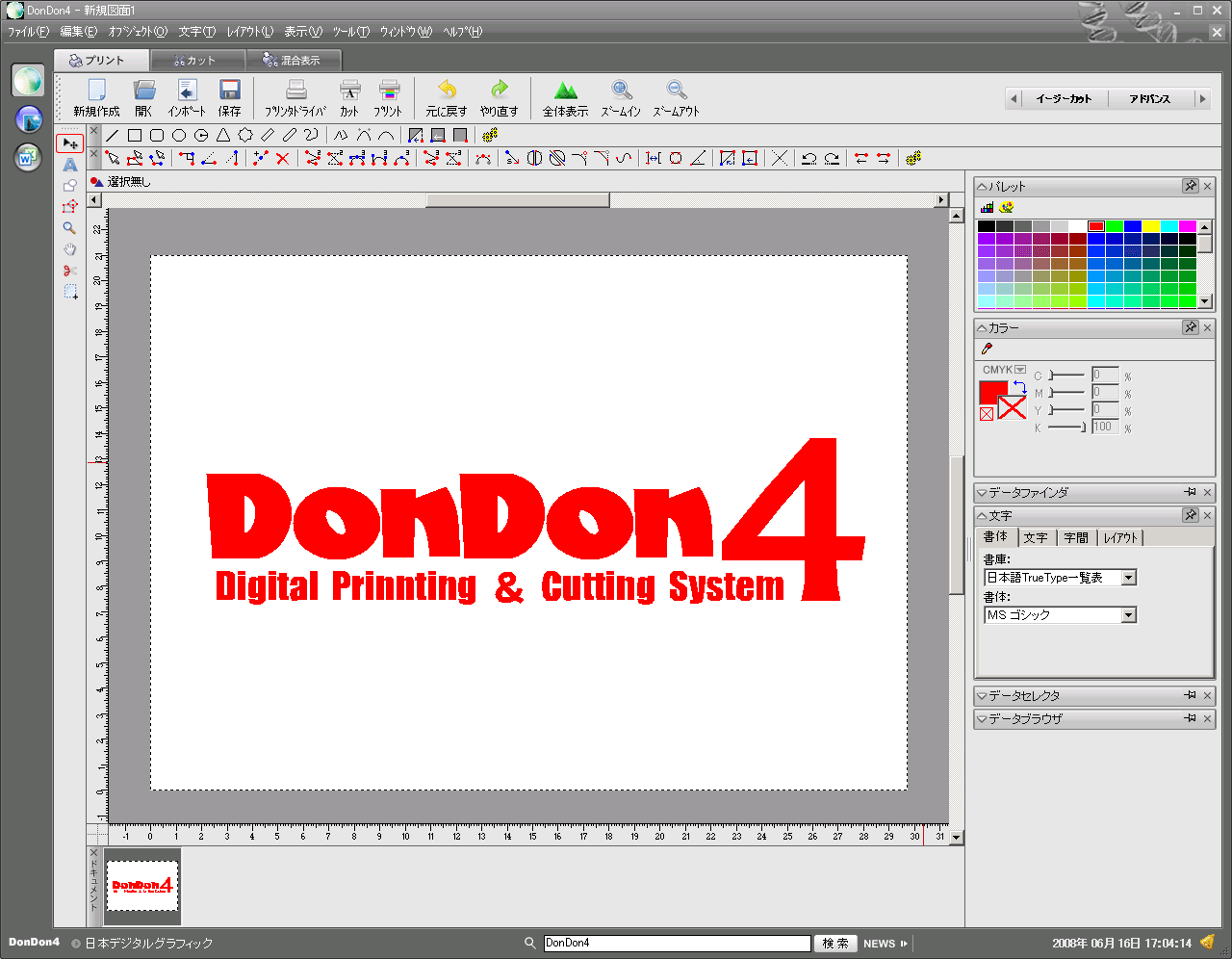Click the ズームアウト zoom-out icon
Viewport: 1232px width, 959px height.
click(677, 97)
